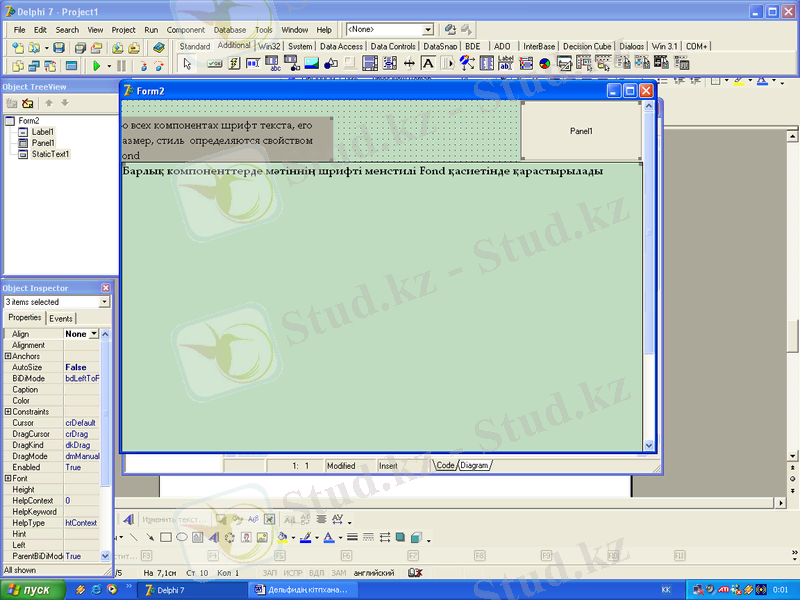Open the Align property dropdown
800x600 pixels.
pyautogui.click(x=94, y=334)
